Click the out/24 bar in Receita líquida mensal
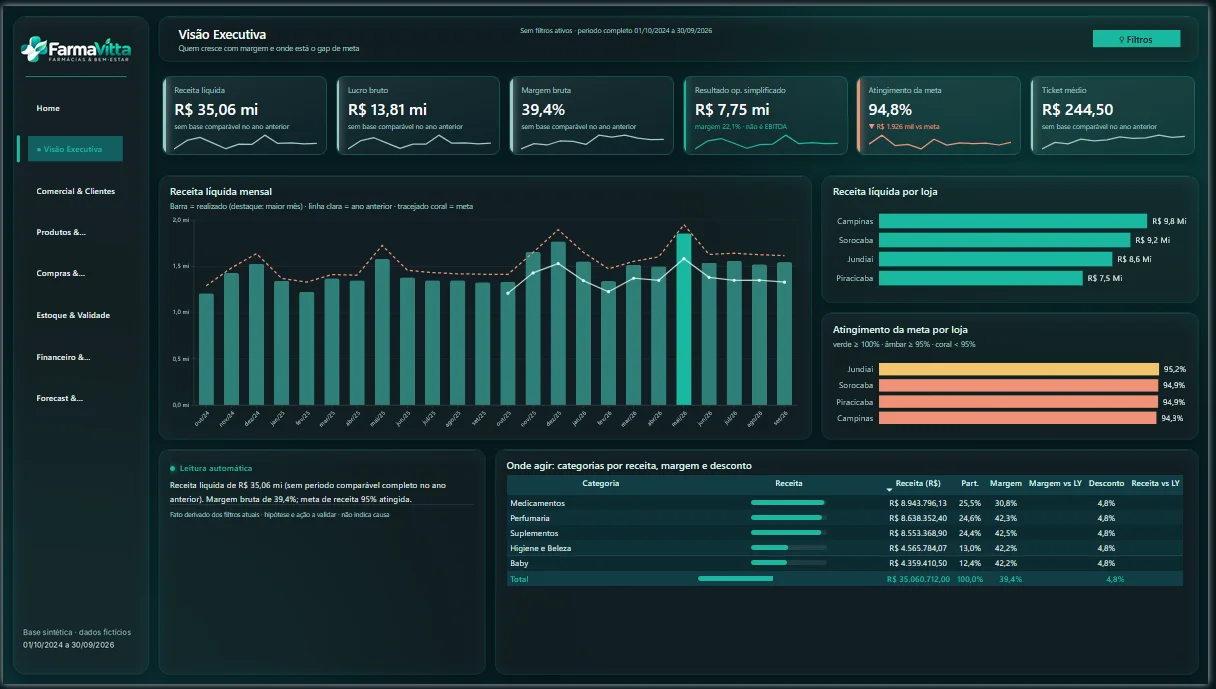 tap(206, 349)
